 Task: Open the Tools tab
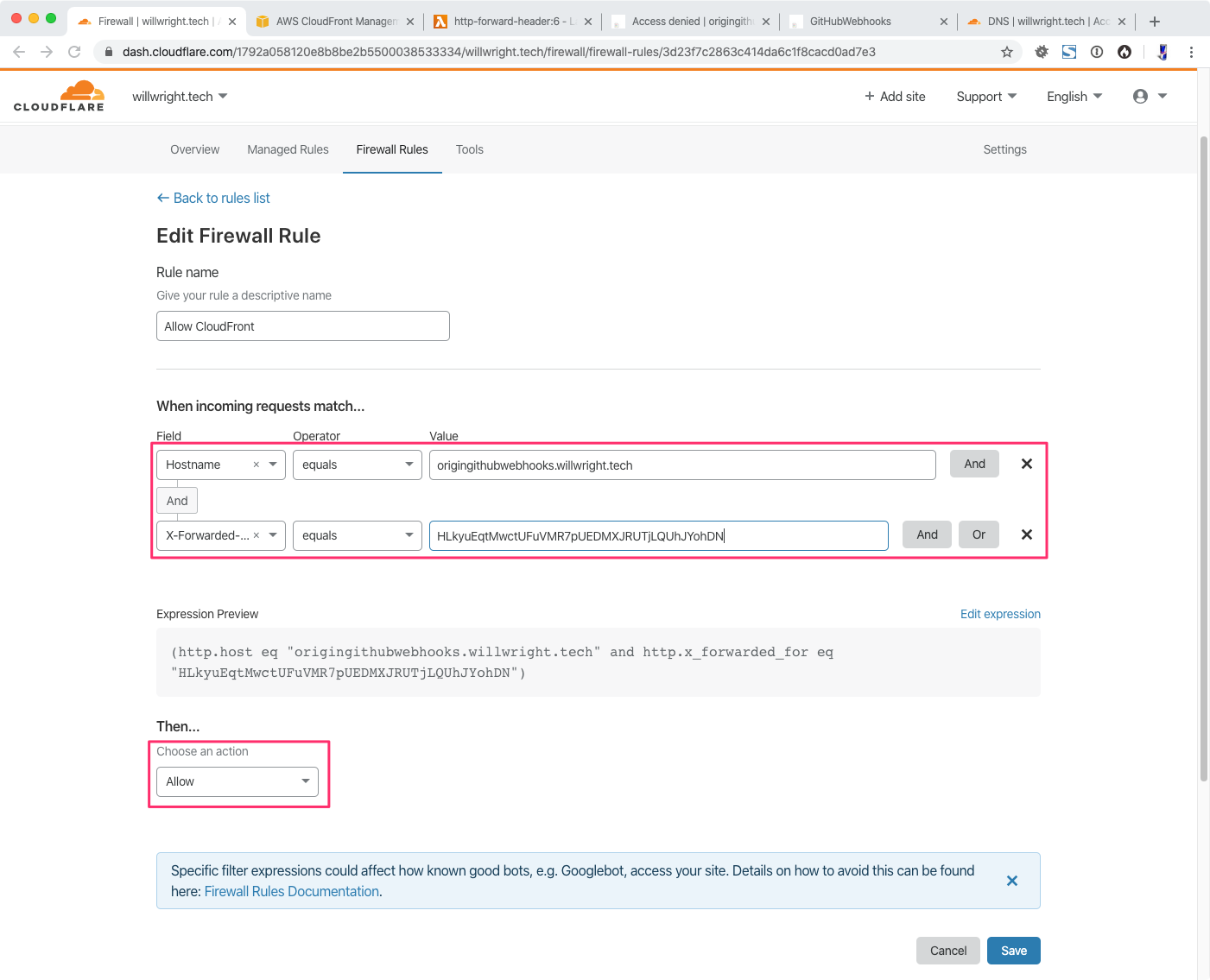coord(470,149)
